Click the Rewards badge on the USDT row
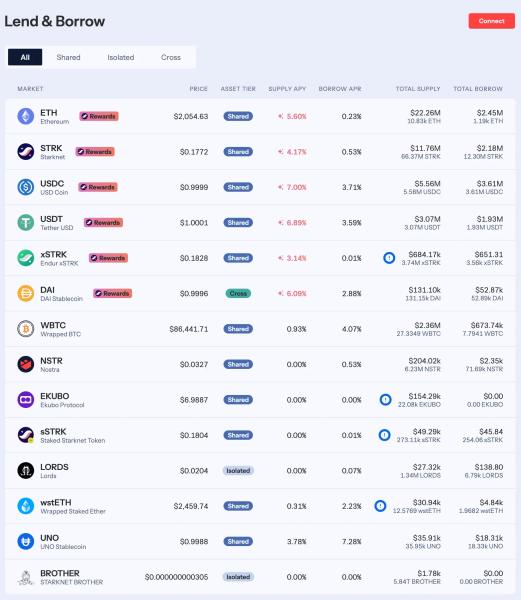Viewport: 521px width, 600px height. pyautogui.click(x=103, y=223)
